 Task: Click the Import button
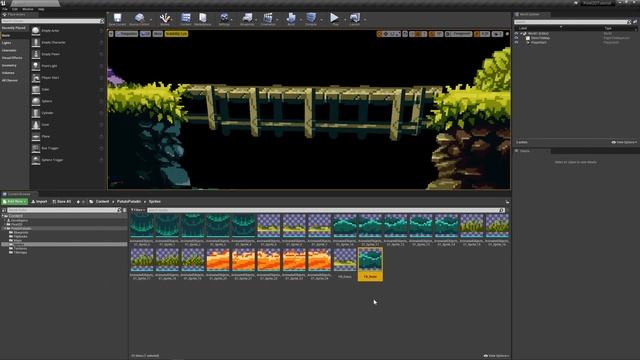click(39, 202)
